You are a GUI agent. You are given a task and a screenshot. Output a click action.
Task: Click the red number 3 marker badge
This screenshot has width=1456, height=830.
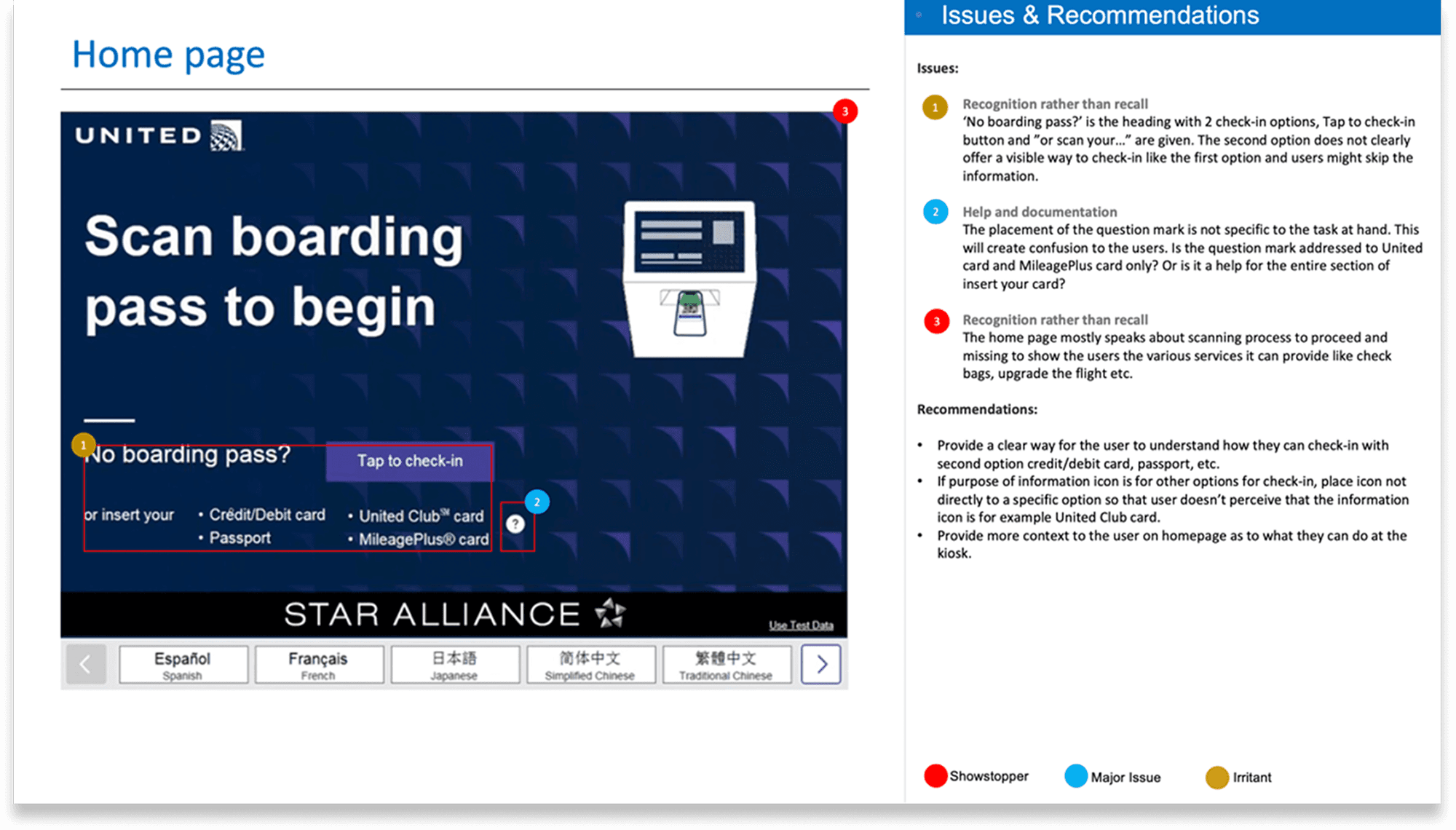[x=845, y=111]
